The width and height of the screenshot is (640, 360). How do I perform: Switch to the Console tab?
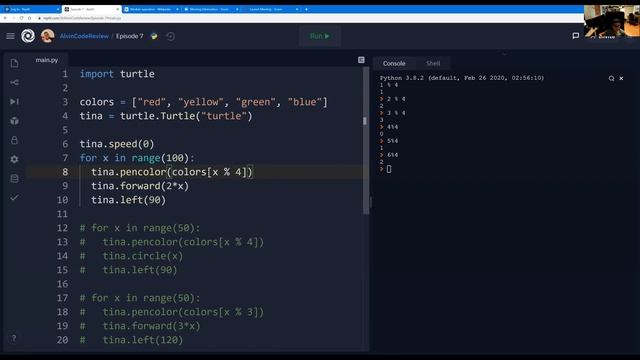click(x=394, y=63)
